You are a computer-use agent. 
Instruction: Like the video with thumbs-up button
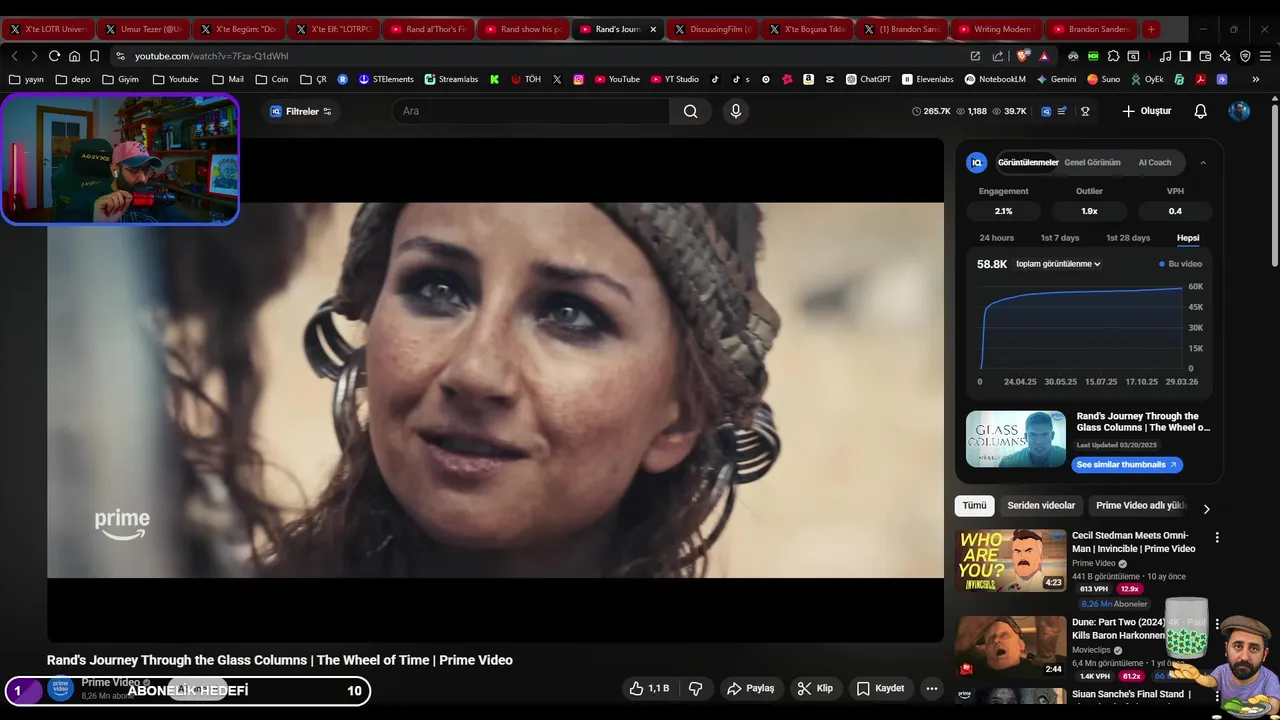[x=649, y=688]
